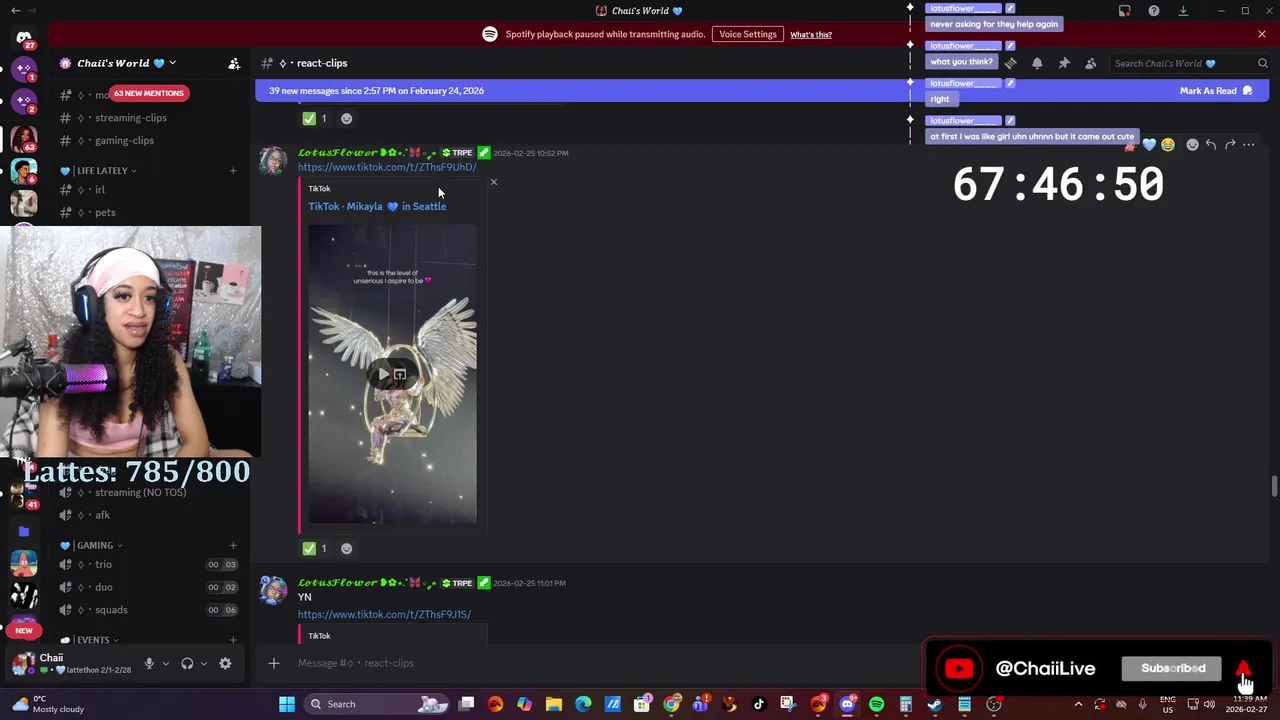The height and width of the screenshot is (720, 1280).
Task: Toggle checkmark reaction under the Seattle TikTok embed
Action: coord(314,548)
